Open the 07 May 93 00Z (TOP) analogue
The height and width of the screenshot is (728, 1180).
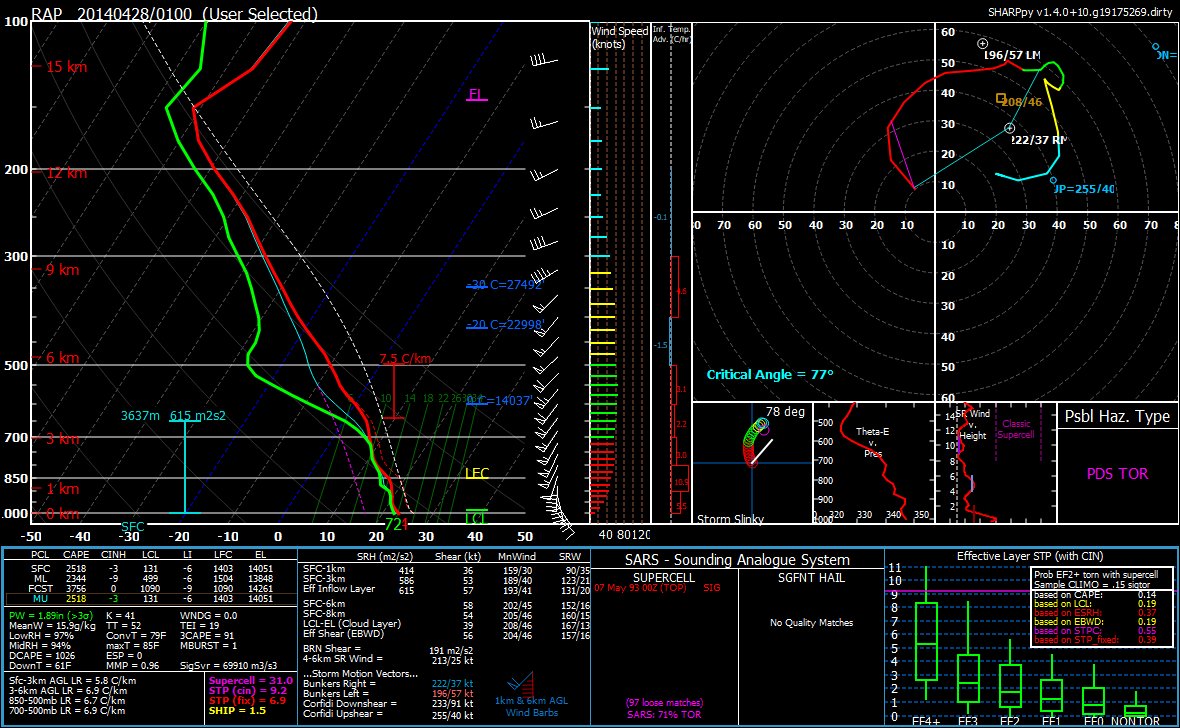coord(657,588)
